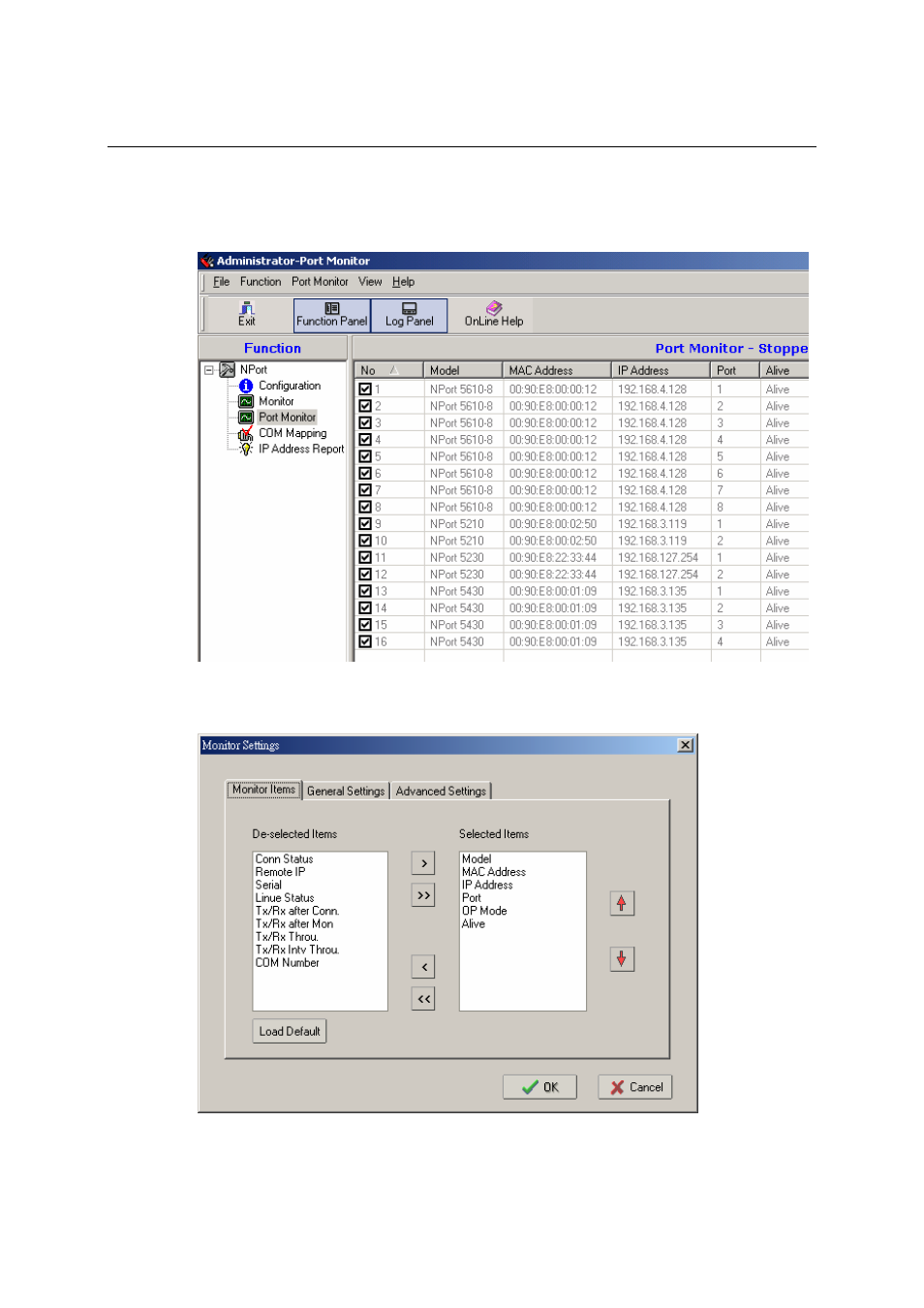This screenshot has width=924, height=1308.
Task: Open OnLine Help from the toolbar
Action: coord(494,314)
